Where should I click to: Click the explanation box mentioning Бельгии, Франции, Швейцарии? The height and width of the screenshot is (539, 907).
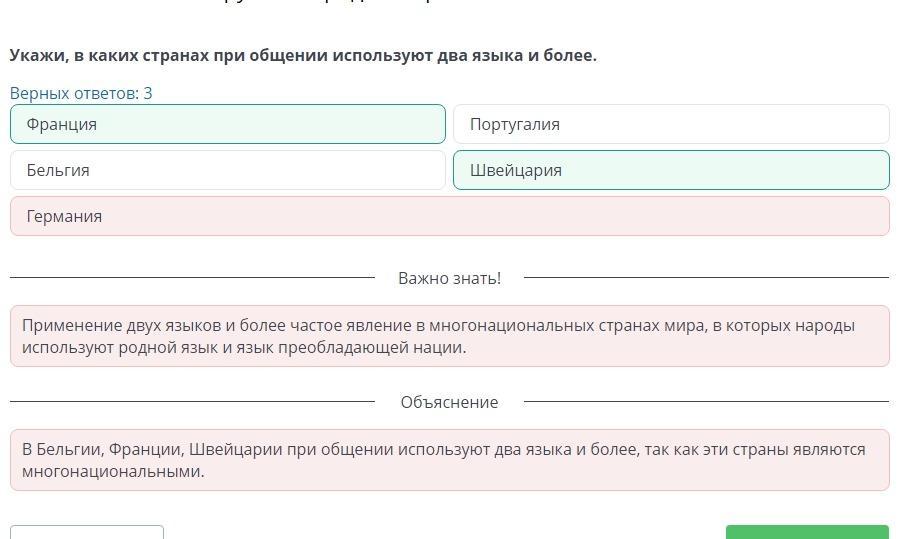[449, 460]
